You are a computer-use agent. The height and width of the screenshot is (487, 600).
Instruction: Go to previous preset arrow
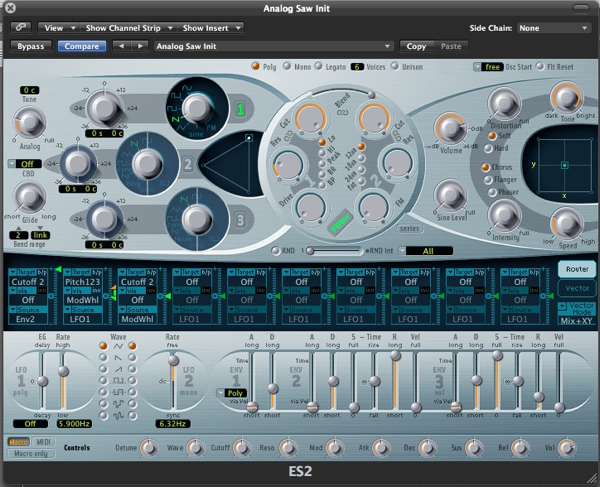pos(122,46)
